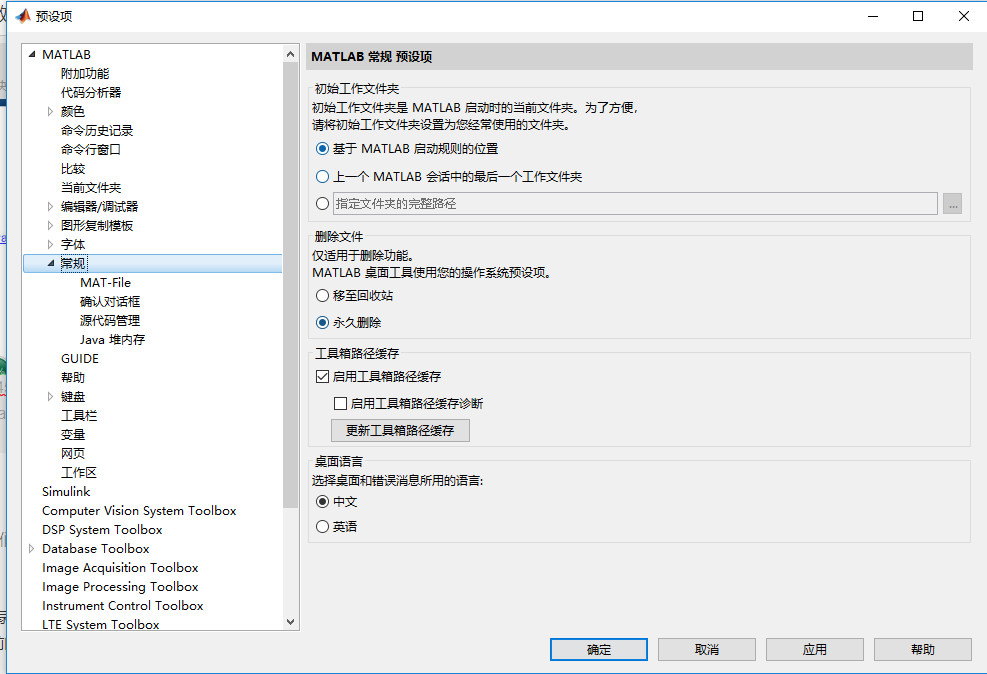Click 取消 button
Viewport: 987px width, 674px height.
[x=707, y=649]
